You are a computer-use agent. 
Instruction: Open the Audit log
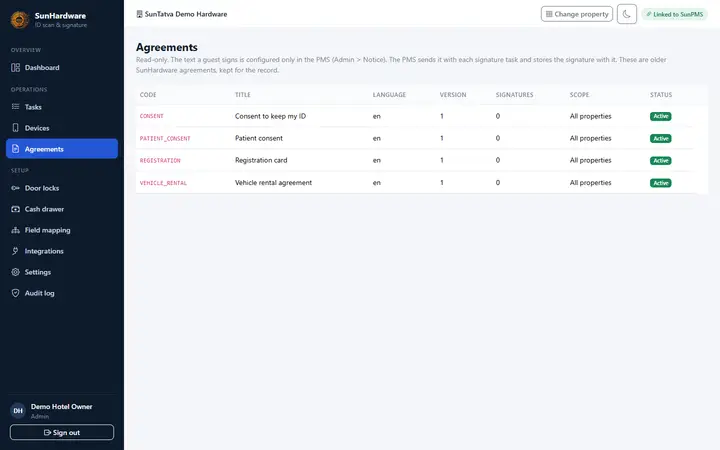pos(39,293)
